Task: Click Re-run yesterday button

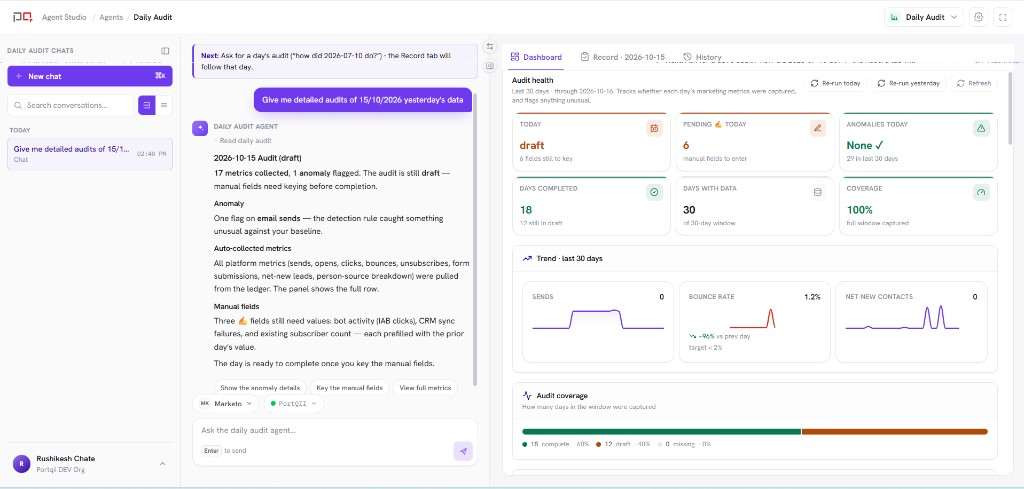Action: coord(908,84)
